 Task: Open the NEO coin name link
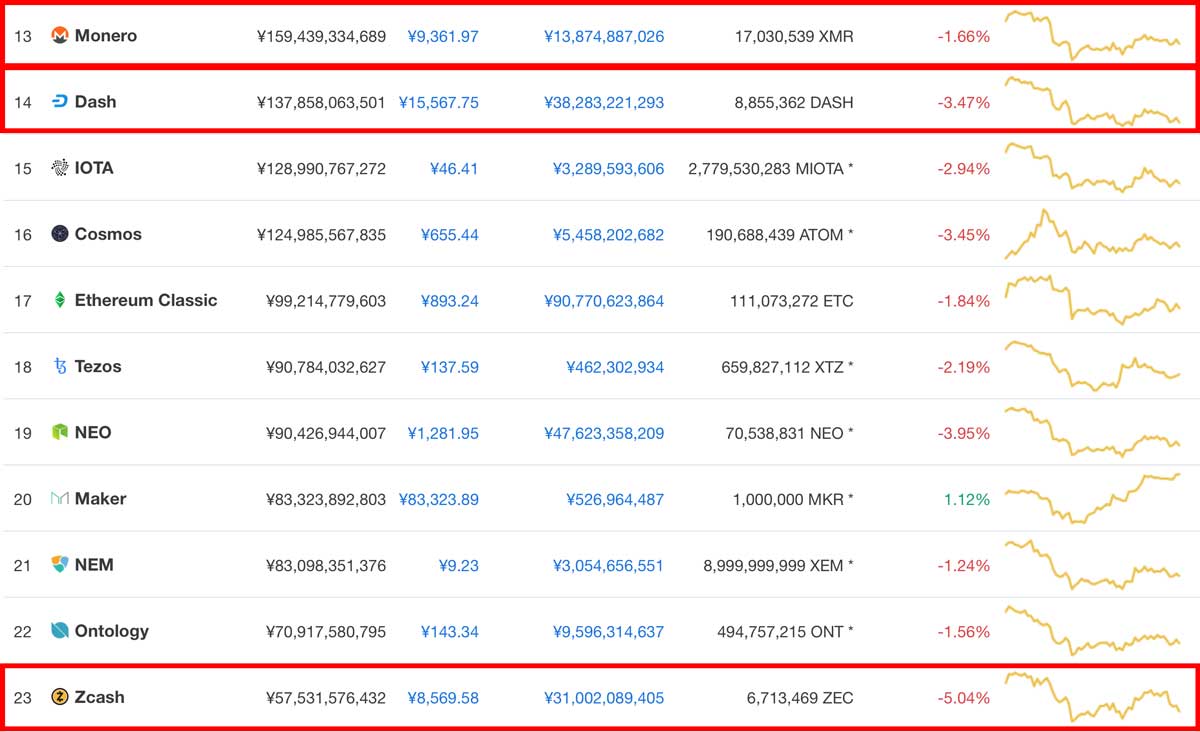tap(93, 433)
